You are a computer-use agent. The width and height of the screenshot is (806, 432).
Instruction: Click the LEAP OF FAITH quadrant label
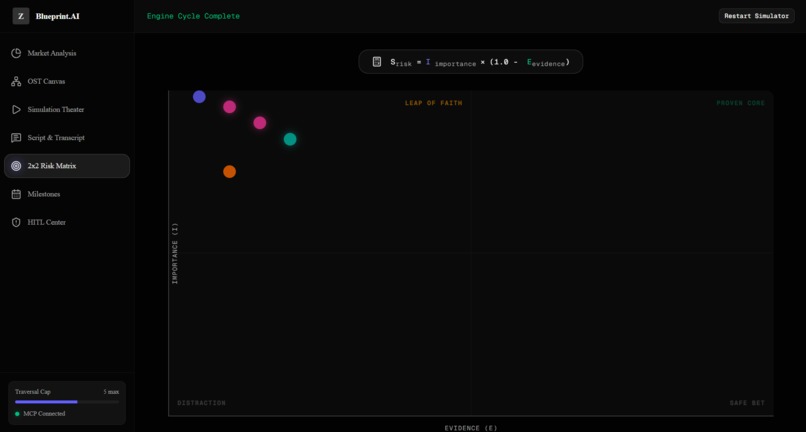point(433,103)
